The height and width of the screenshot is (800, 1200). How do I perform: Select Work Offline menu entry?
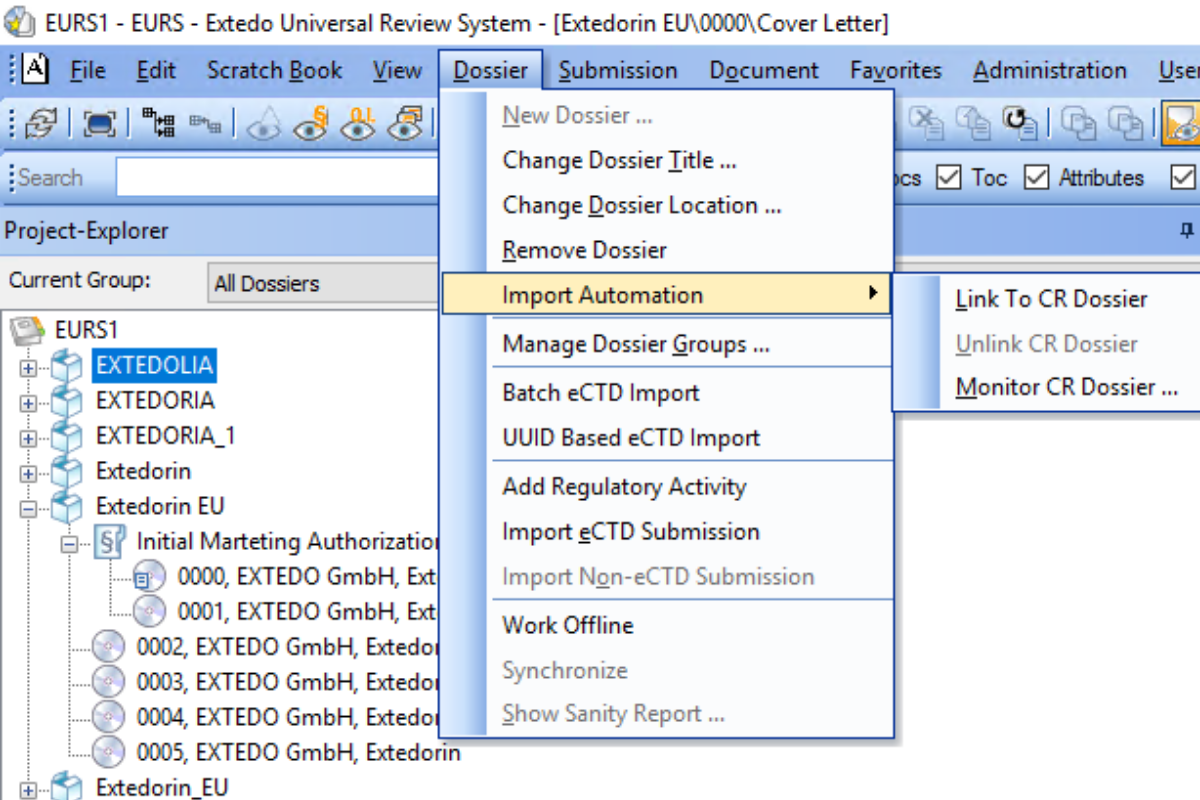tap(567, 625)
